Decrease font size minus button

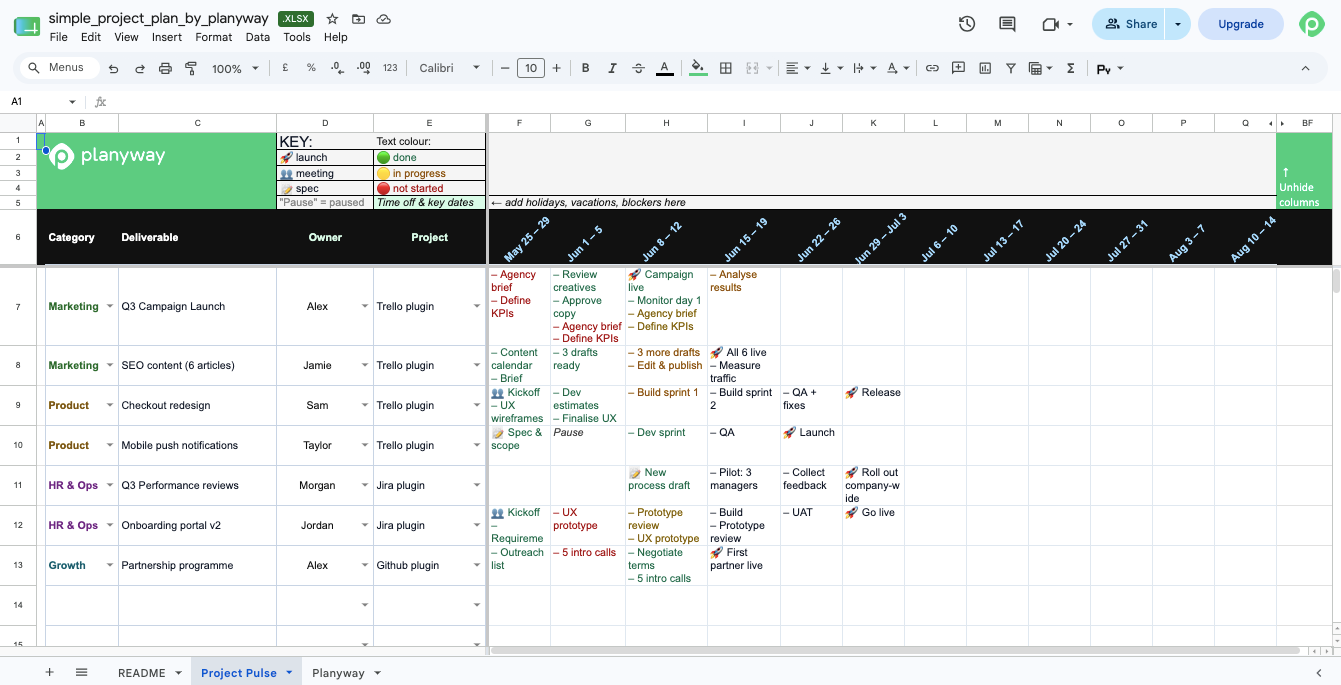click(505, 68)
